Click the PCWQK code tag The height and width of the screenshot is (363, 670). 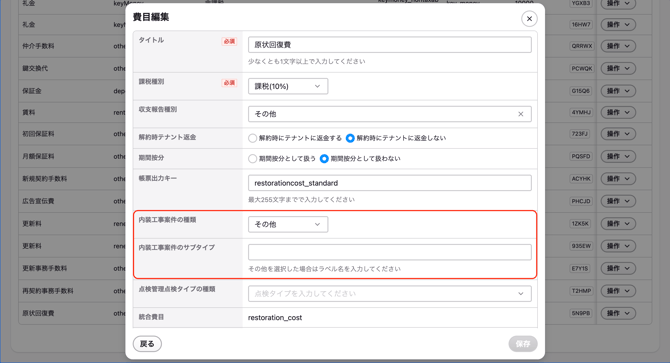(x=581, y=68)
